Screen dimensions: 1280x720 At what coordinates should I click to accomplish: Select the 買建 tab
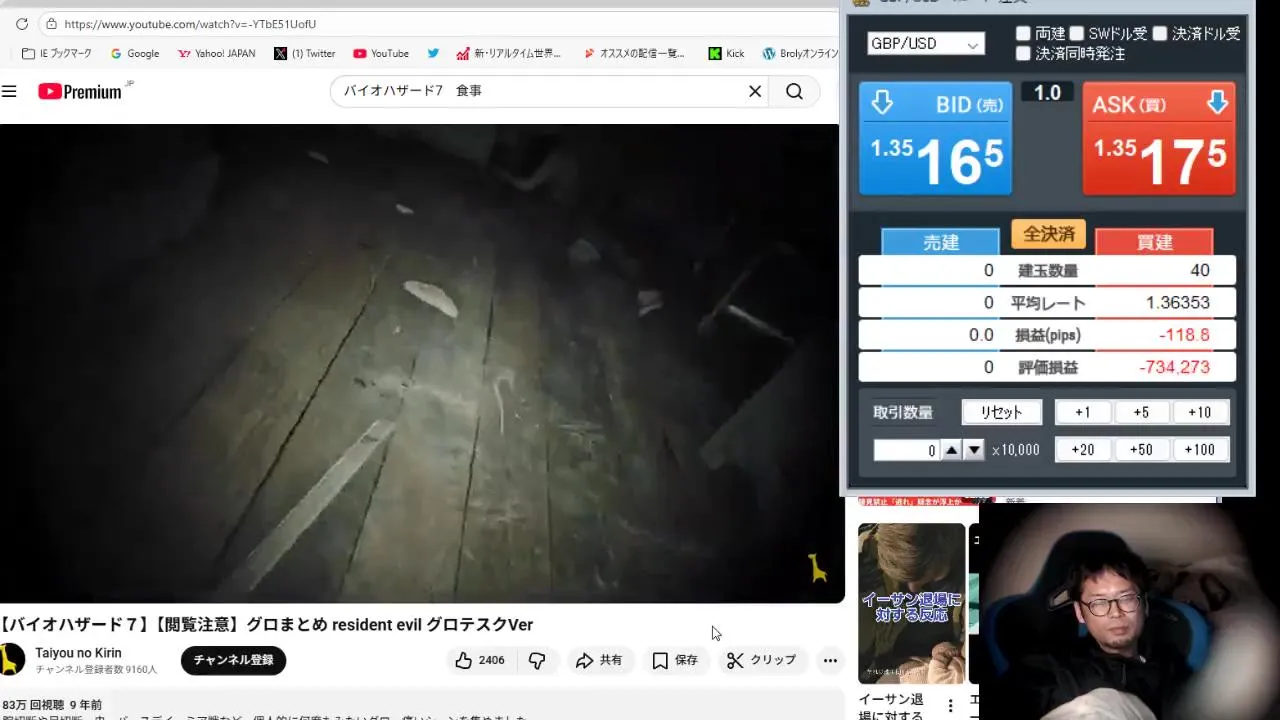point(1154,242)
